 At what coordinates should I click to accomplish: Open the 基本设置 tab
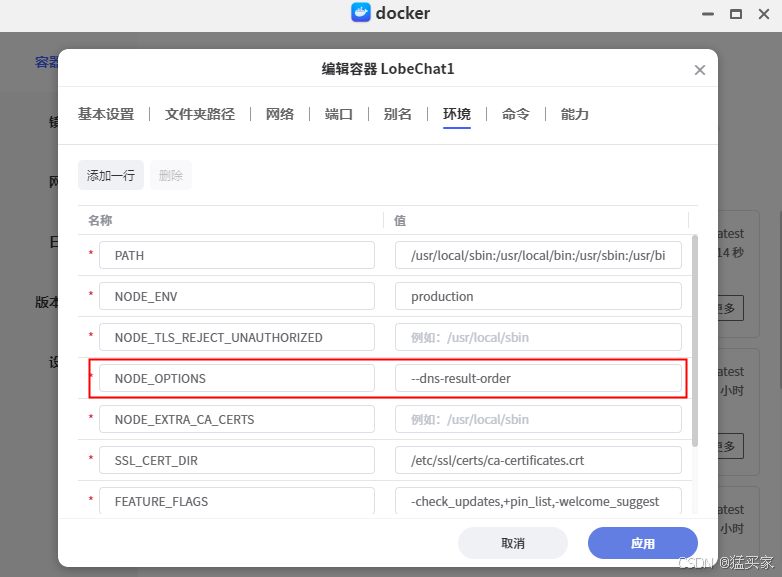(x=106, y=114)
